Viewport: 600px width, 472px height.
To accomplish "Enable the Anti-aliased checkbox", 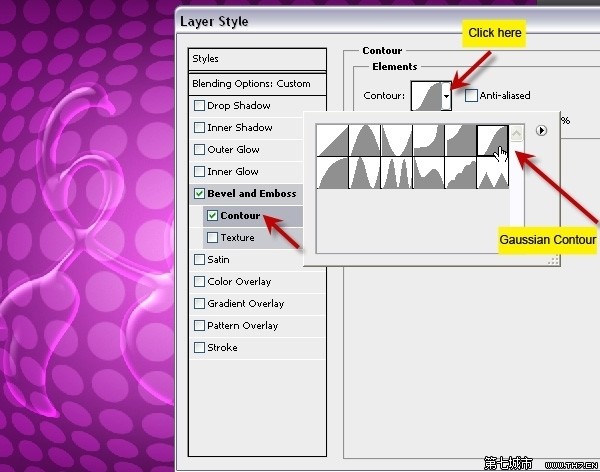I will pos(472,96).
